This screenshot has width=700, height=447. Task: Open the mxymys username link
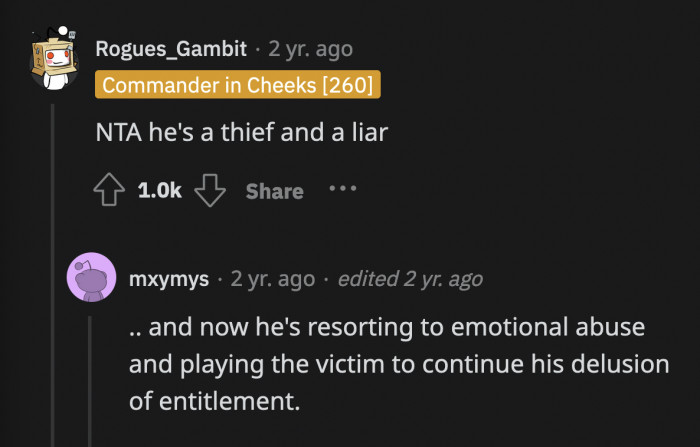[169, 279]
